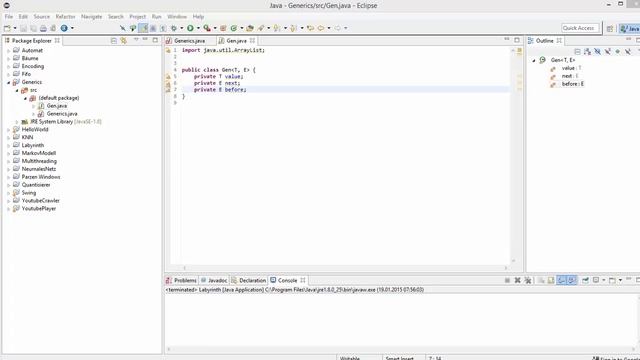Select the Gen<T, E> class in Outline
The width and height of the screenshot is (640, 360).
point(562,60)
